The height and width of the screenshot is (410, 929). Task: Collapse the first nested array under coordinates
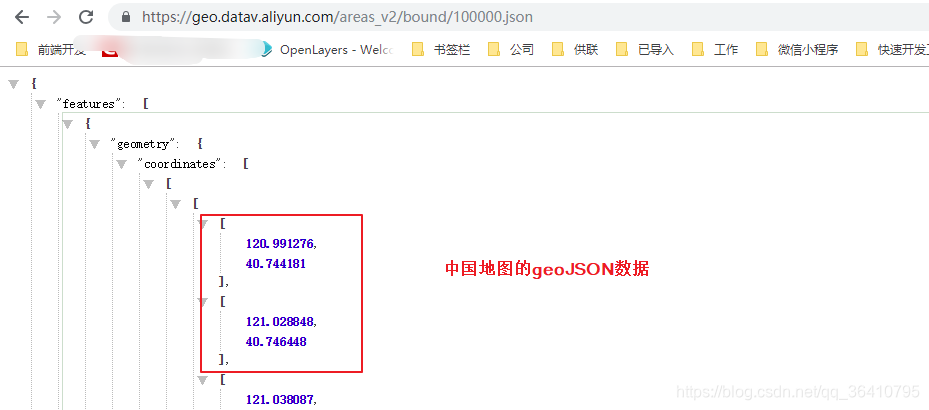[x=149, y=184]
